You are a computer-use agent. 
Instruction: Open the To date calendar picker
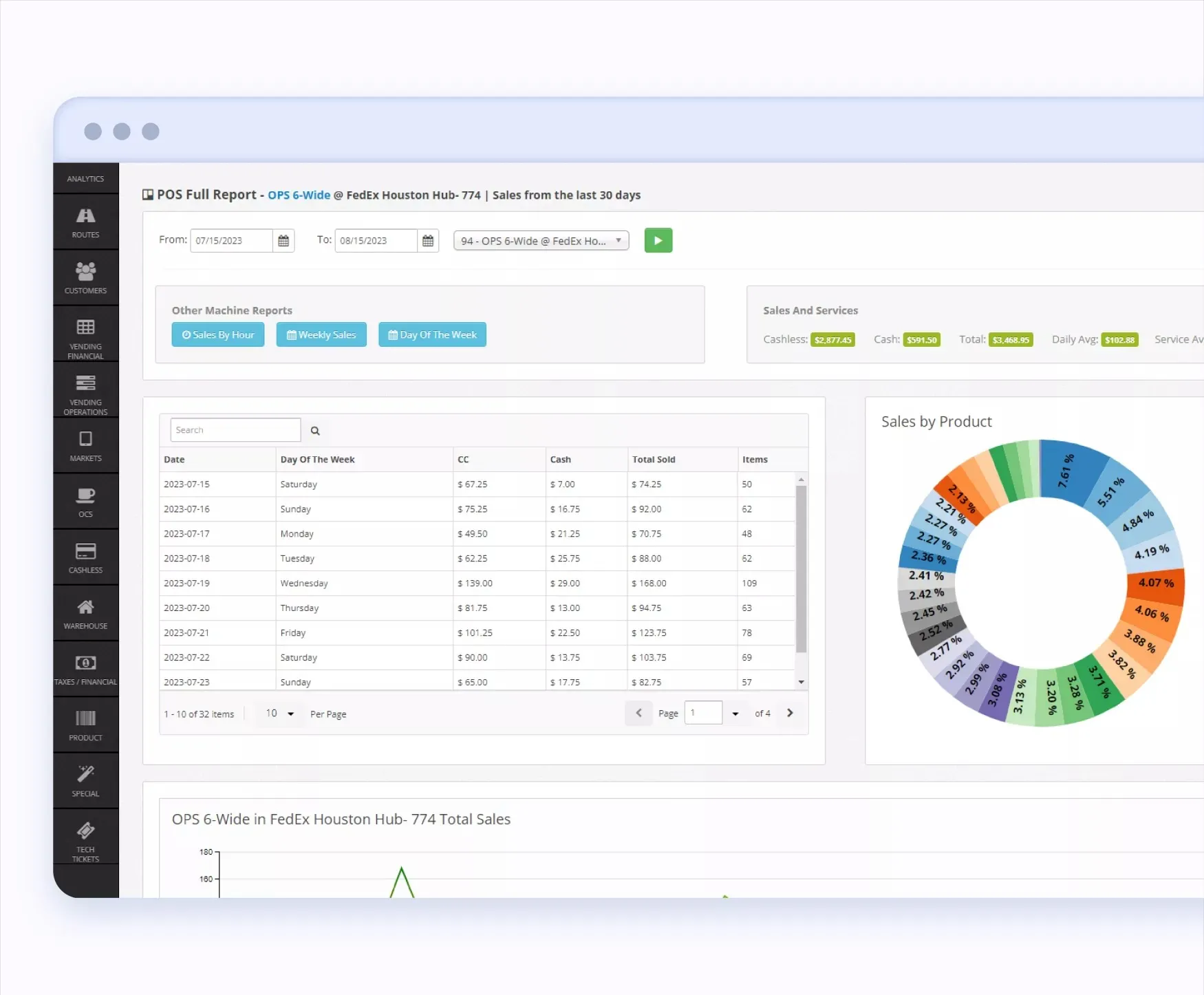(428, 241)
